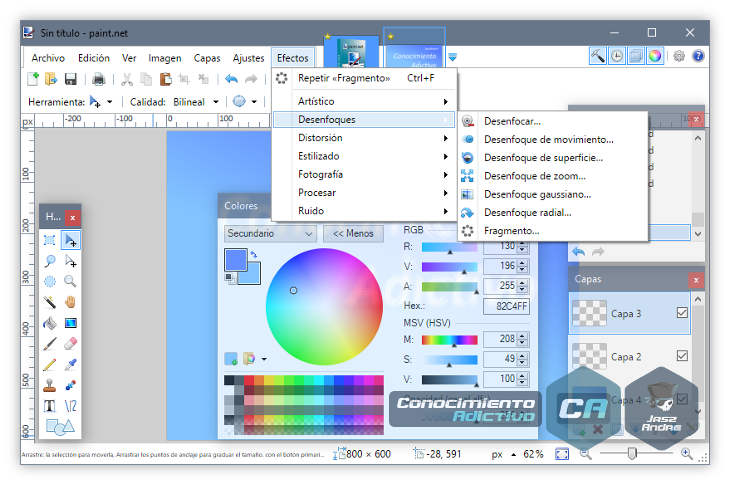Screen dimensions: 730x485
Task: Open the settings gear icon
Action: tap(679, 56)
